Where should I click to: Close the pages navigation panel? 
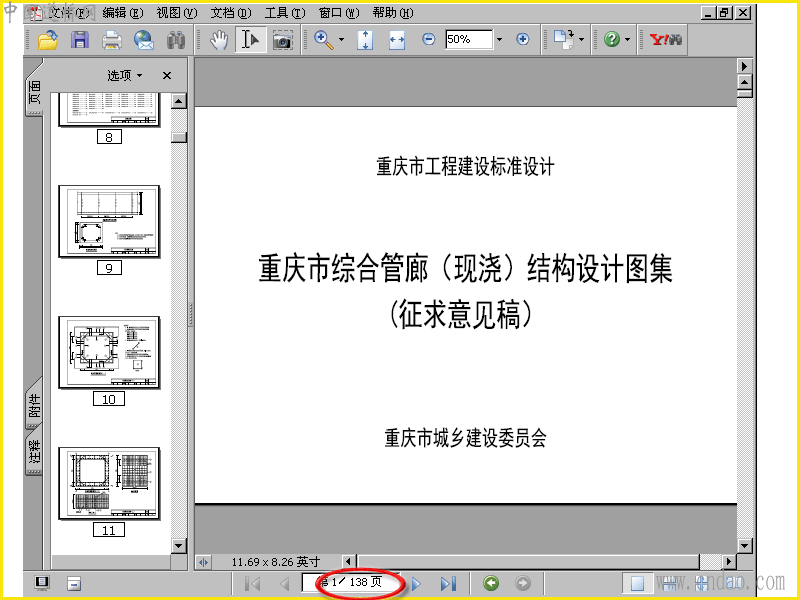tap(167, 76)
